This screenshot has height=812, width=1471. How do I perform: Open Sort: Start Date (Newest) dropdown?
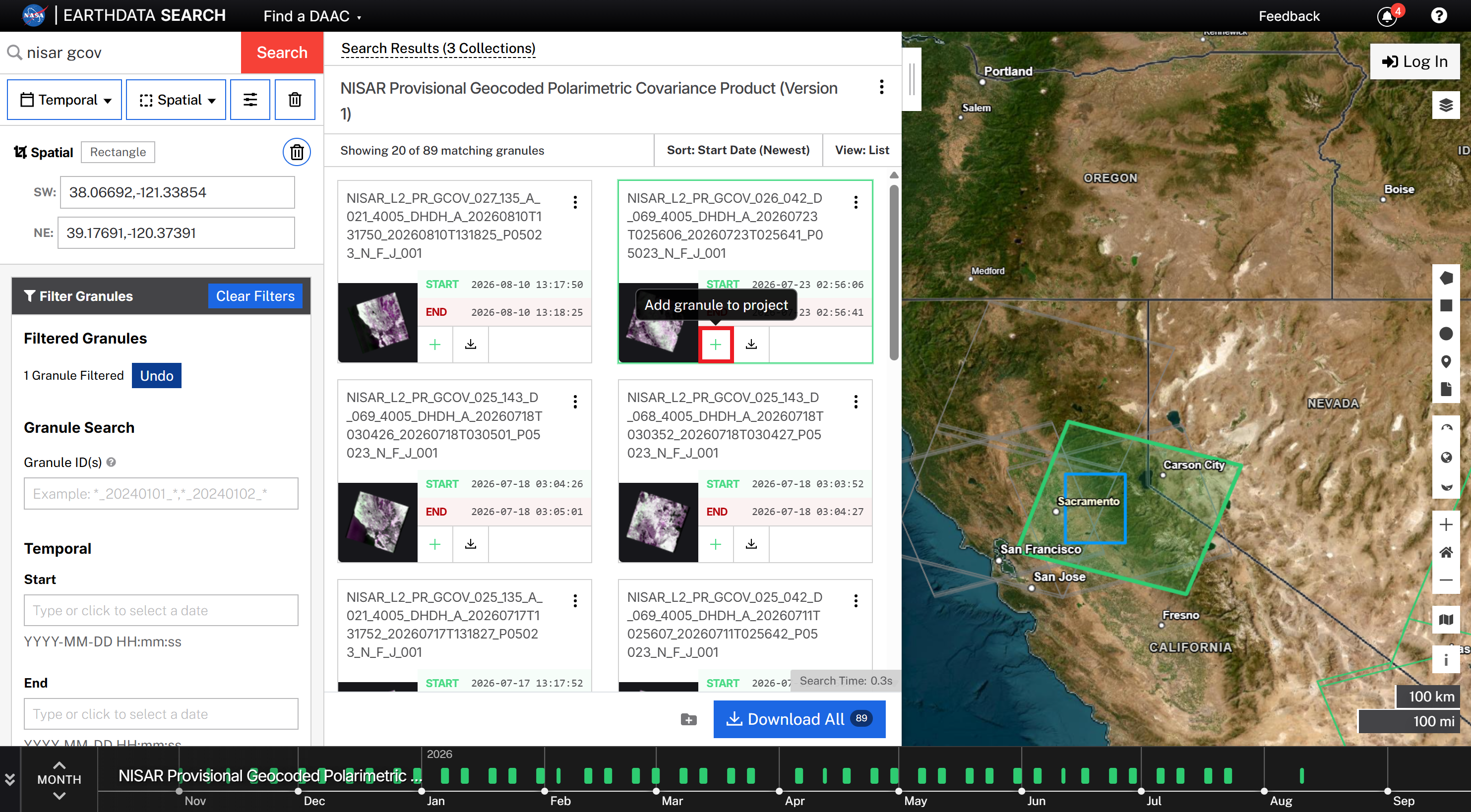click(738, 150)
